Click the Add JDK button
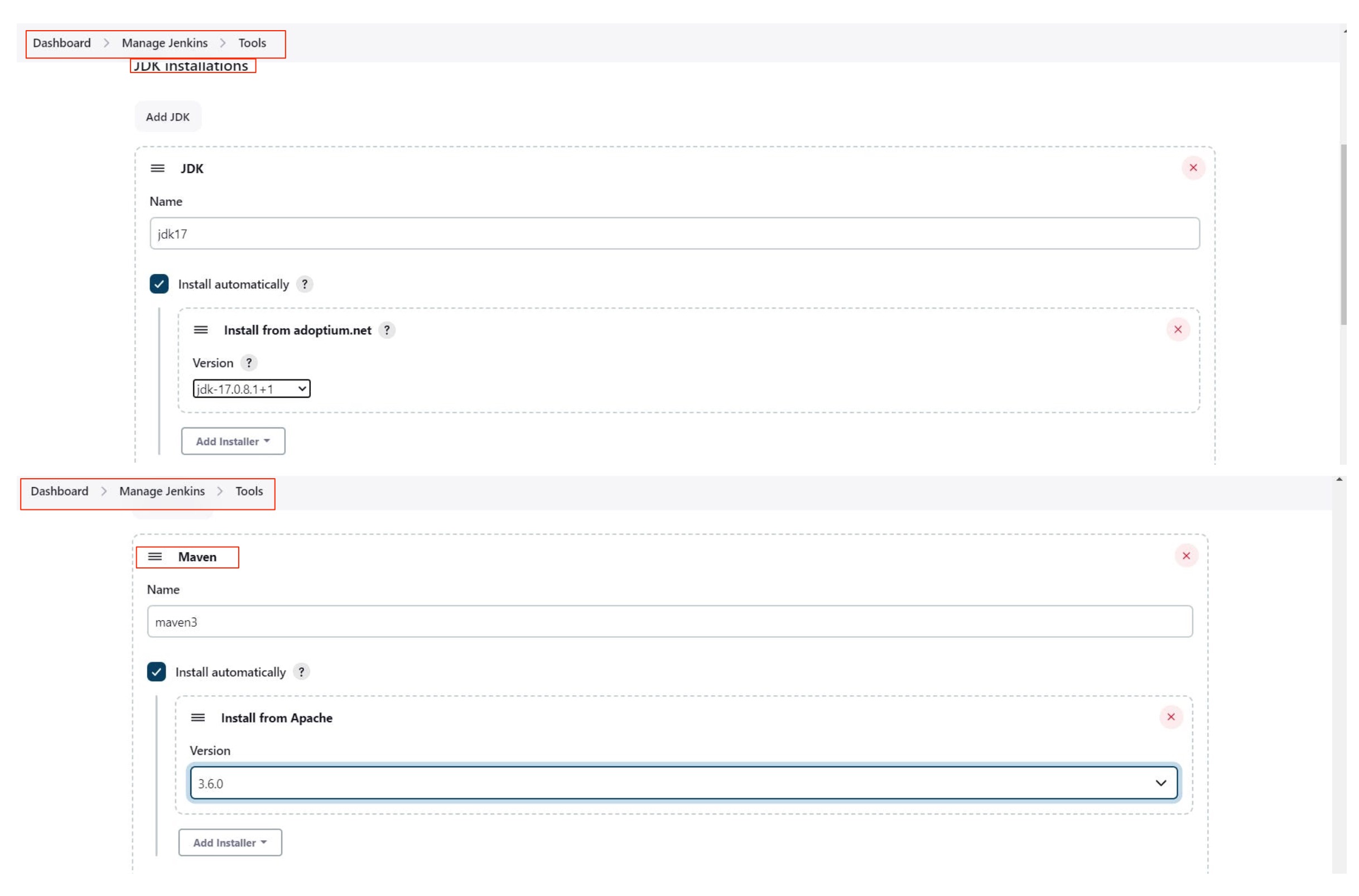 [x=167, y=117]
